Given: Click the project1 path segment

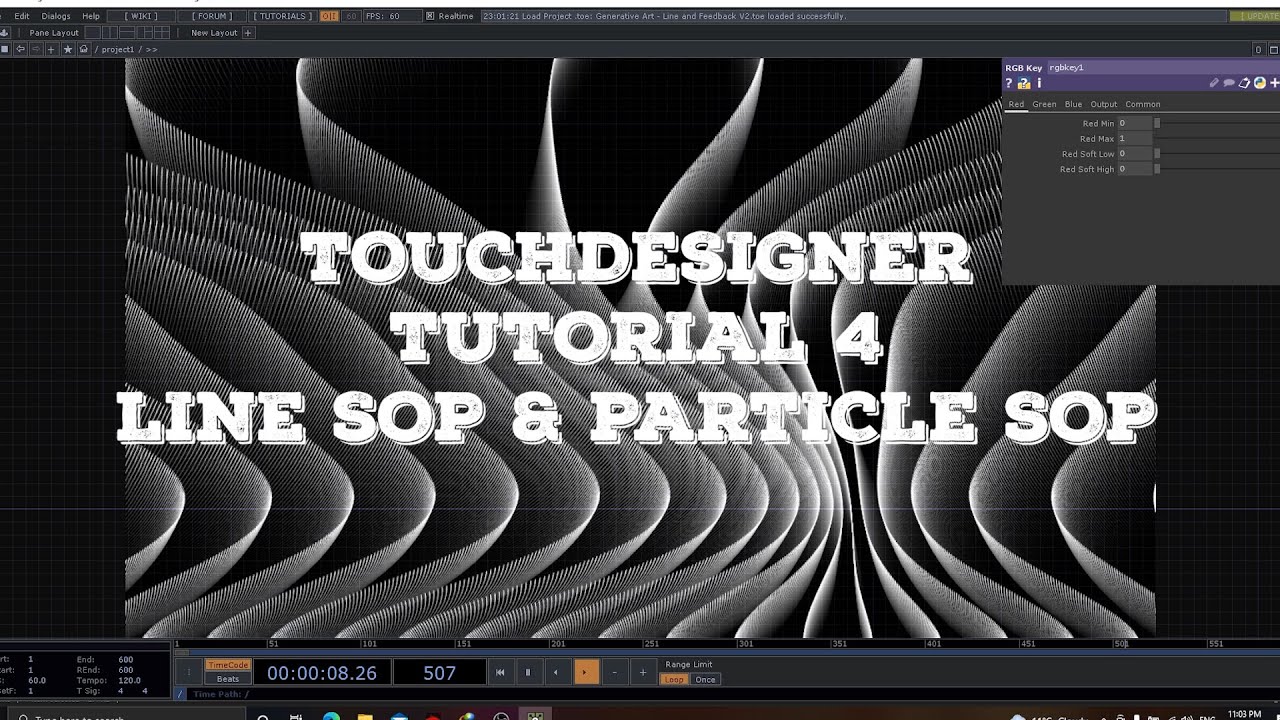Looking at the screenshot, I should (118, 49).
